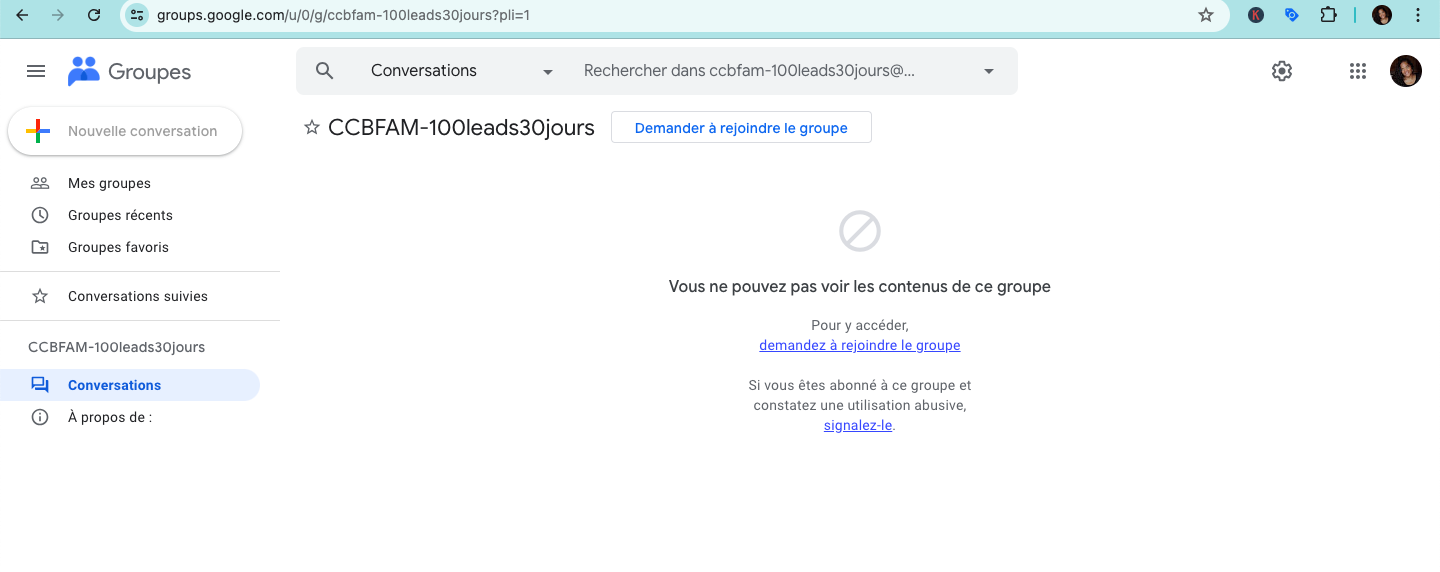Go to Groupes favoris
The height and width of the screenshot is (572, 1440).
click(118, 247)
